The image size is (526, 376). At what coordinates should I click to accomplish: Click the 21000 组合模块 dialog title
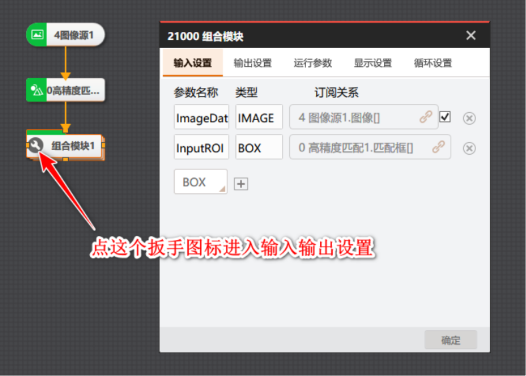pyautogui.click(x=205, y=36)
